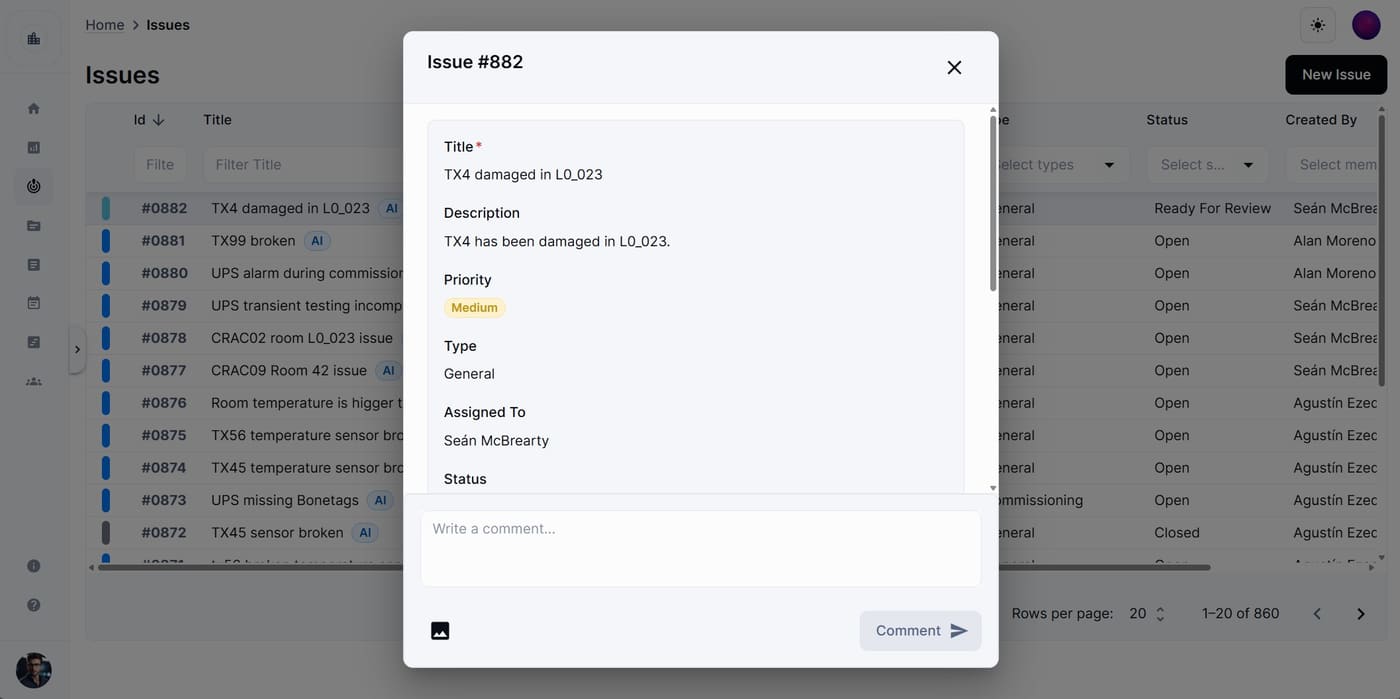
Task: Toggle light theme with sun icon
Action: point(1318,25)
